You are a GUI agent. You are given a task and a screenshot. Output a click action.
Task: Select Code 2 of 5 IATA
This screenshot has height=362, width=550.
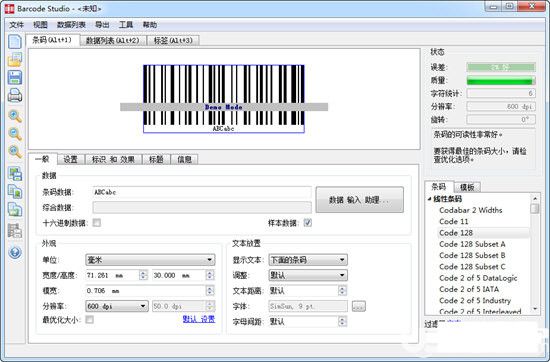pos(469,289)
